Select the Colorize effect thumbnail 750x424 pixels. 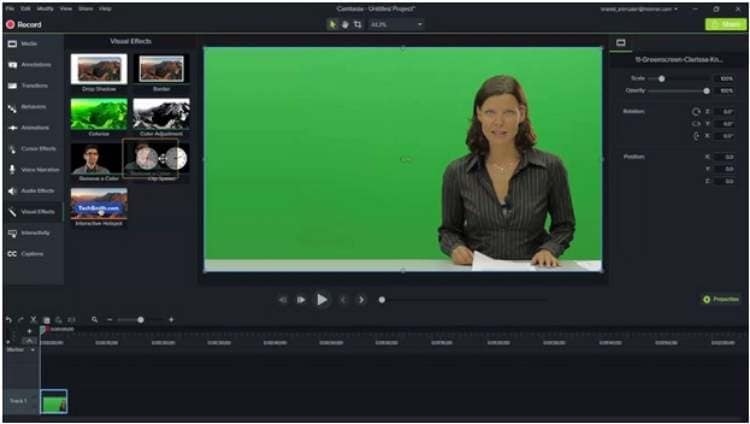click(x=99, y=114)
